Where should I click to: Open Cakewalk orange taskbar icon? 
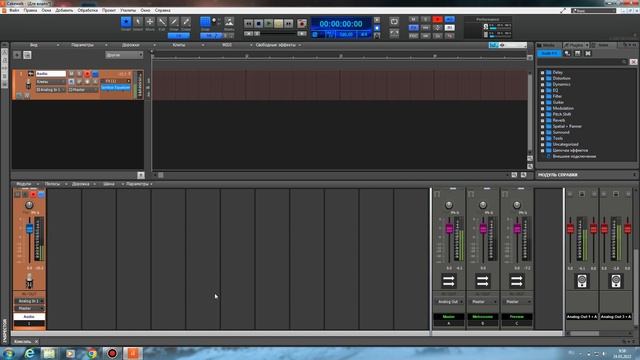point(133,353)
